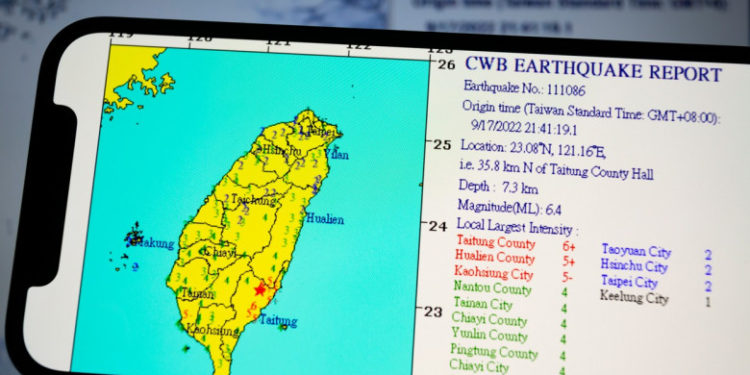Image resolution: width=750 pixels, height=375 pixels.
Task: Click the latitude 24 axis label
Action: tap(438, 226)
